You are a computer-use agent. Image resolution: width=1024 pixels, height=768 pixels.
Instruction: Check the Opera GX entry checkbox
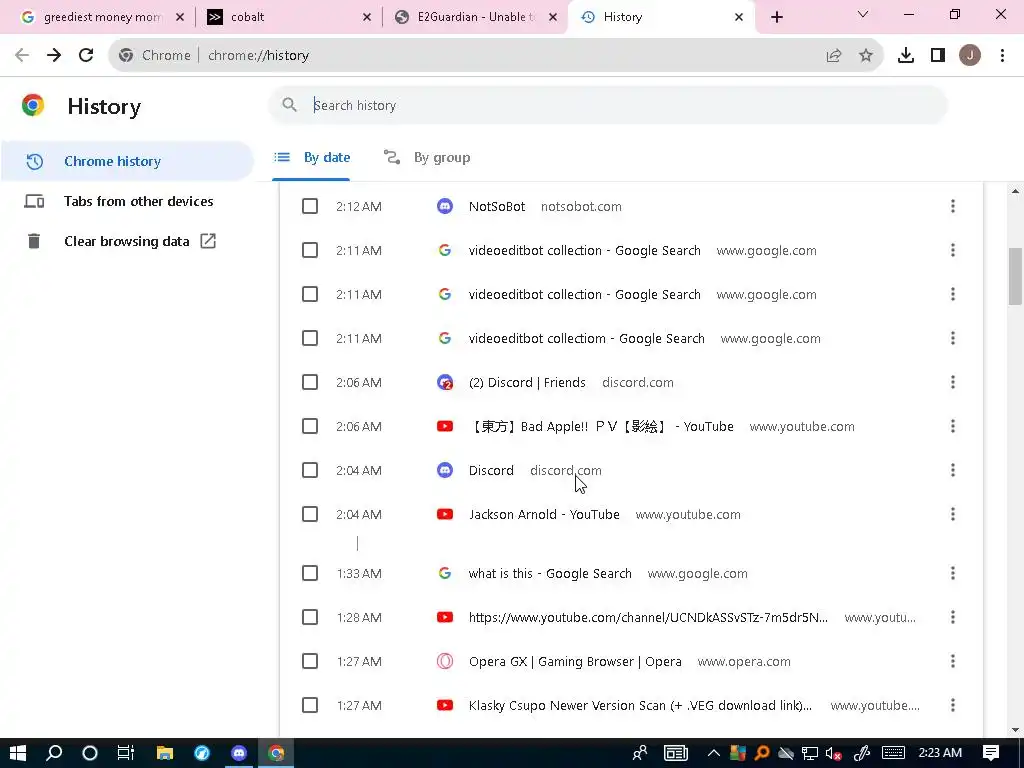(310, 661)
